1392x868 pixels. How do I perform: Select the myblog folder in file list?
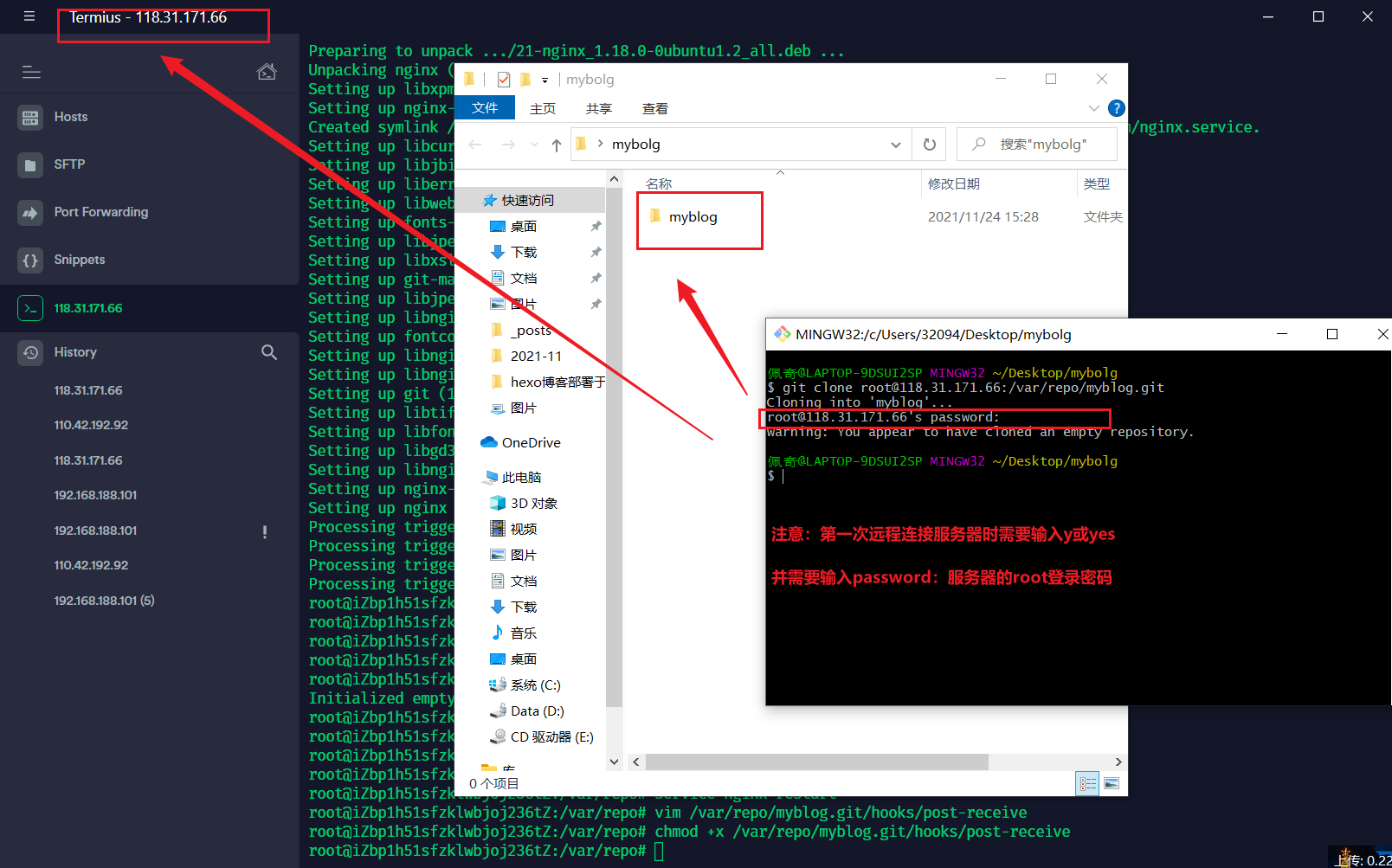tap(693, 217)
